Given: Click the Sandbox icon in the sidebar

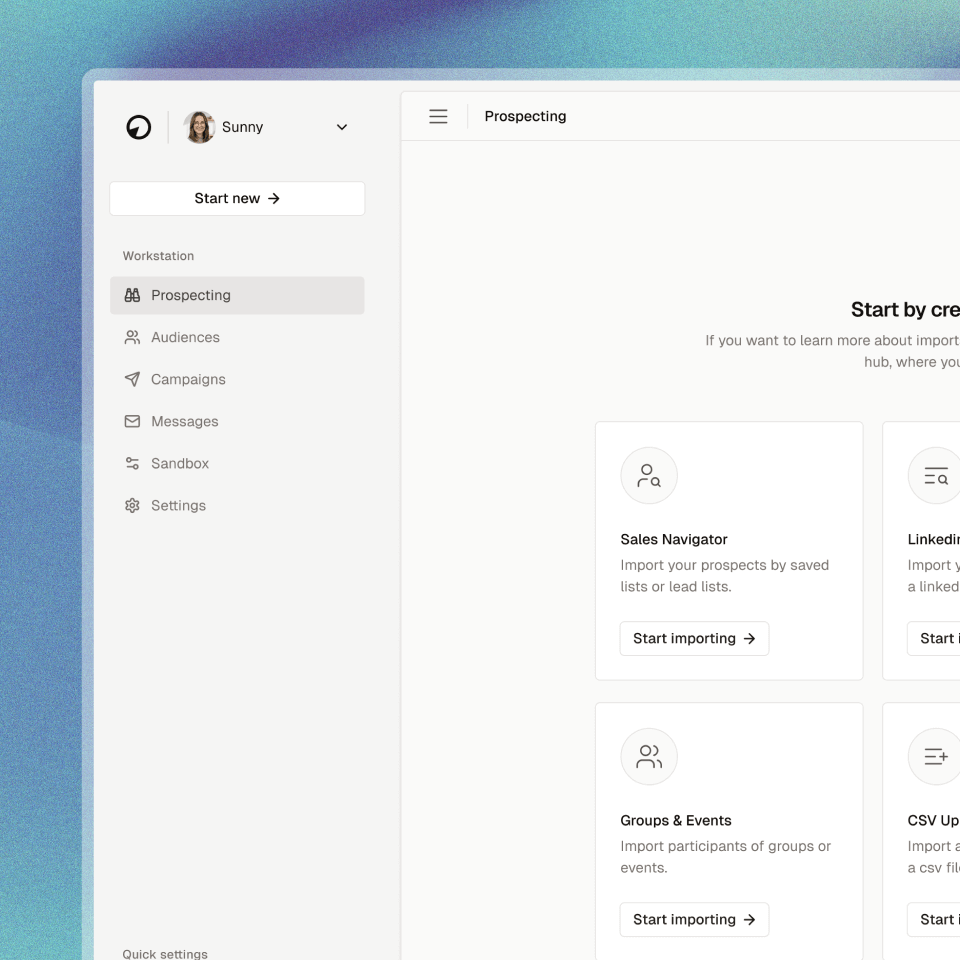Looking at the screenshot, I should pos(132,463).
